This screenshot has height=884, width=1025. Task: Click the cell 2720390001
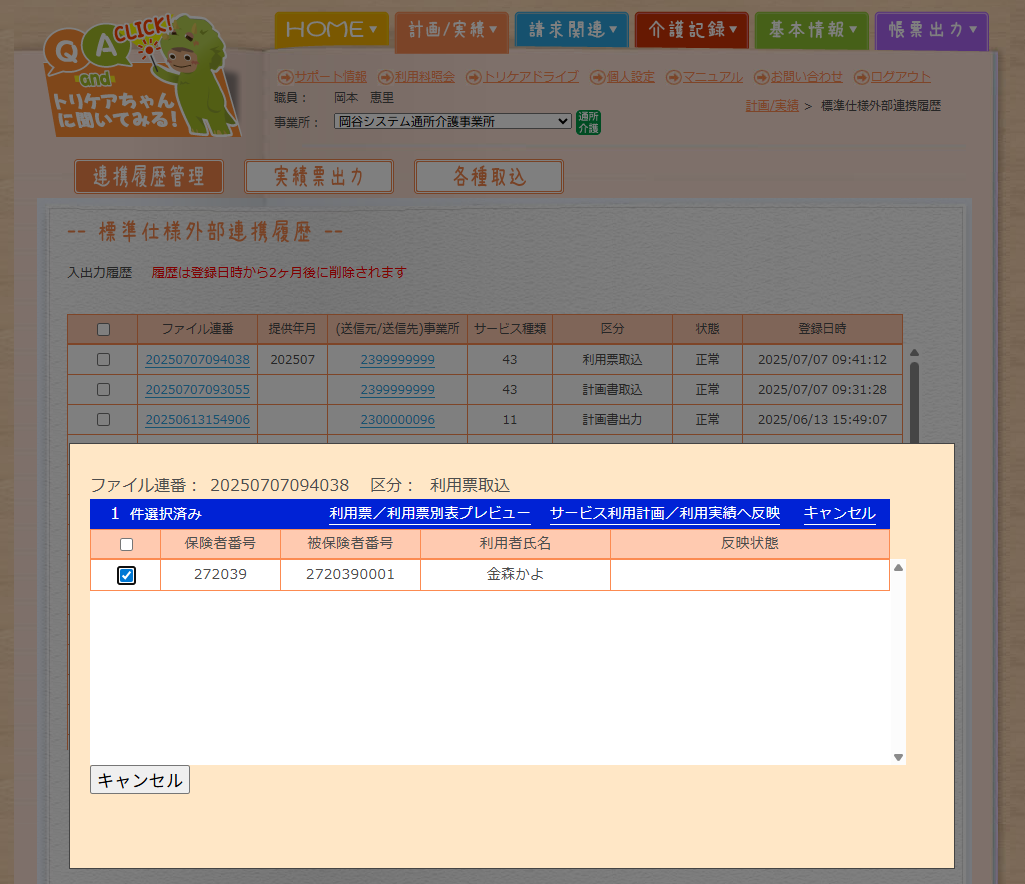(350, 575)
